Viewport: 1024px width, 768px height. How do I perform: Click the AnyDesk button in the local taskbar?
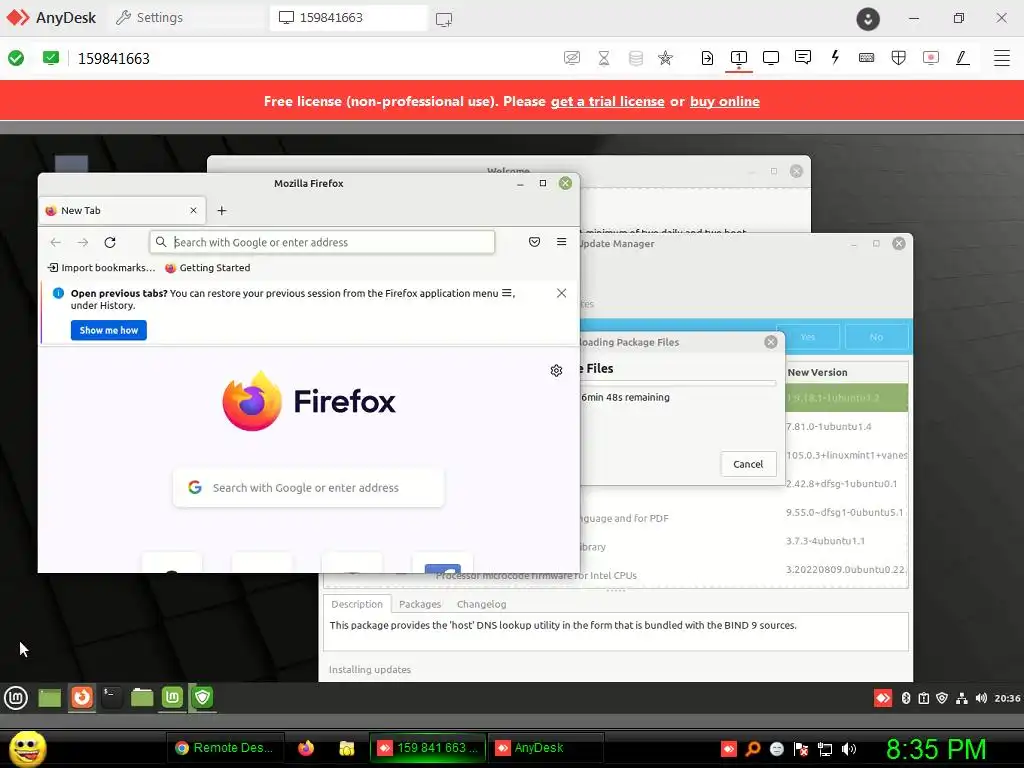tap(546, 748)
